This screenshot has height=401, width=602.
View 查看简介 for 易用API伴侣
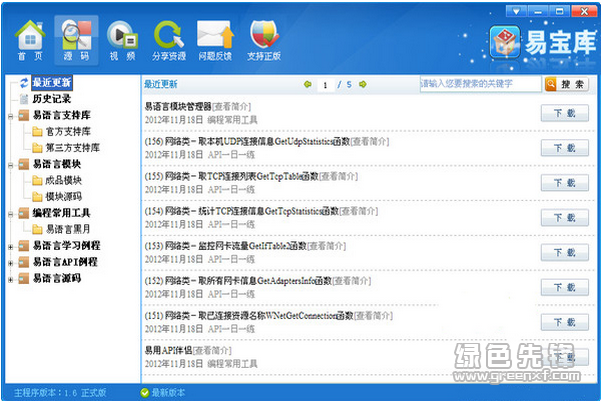pyautogui.click(x=212, y=351)
